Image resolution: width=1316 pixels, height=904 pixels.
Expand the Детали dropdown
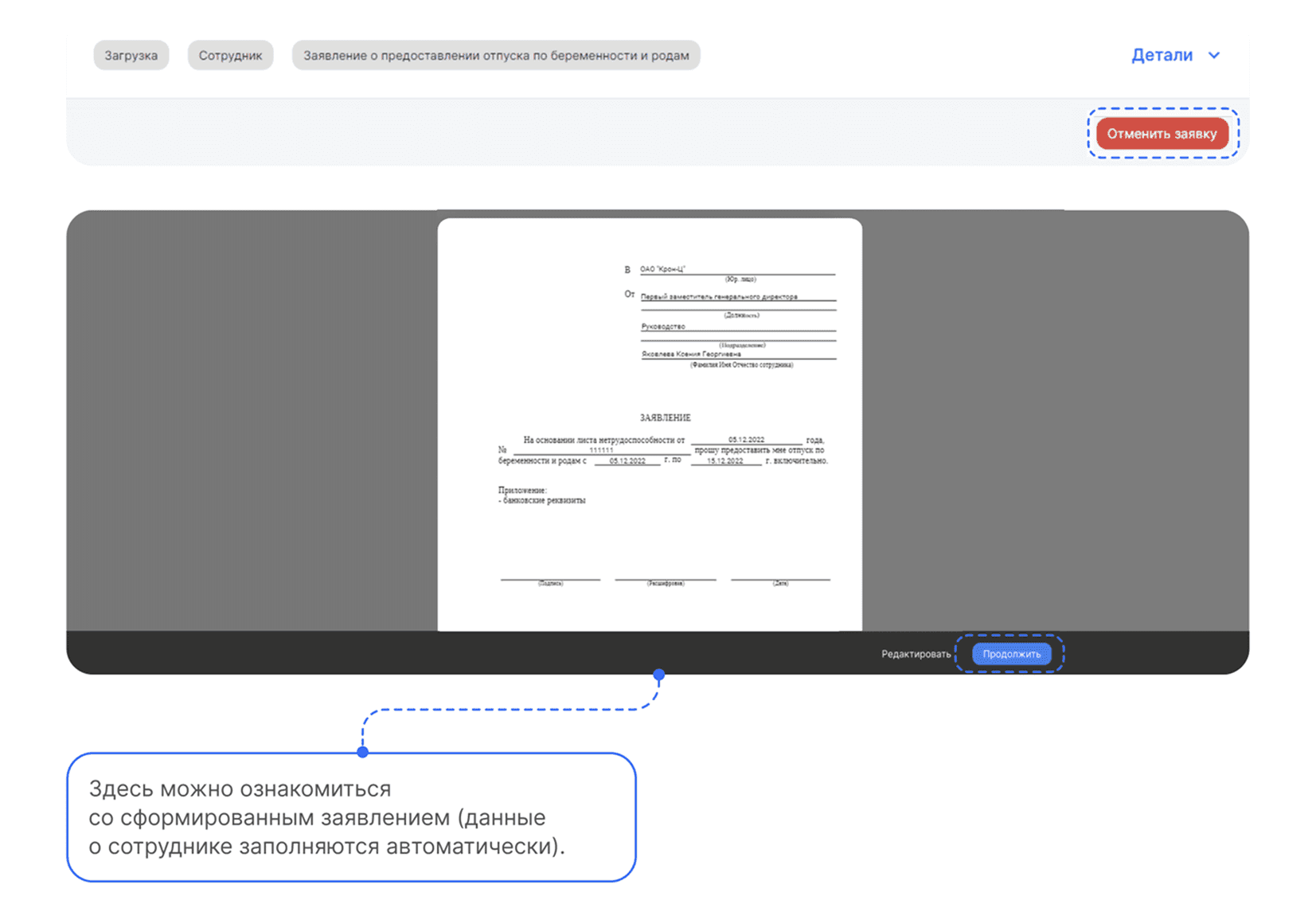point(1162,55)
